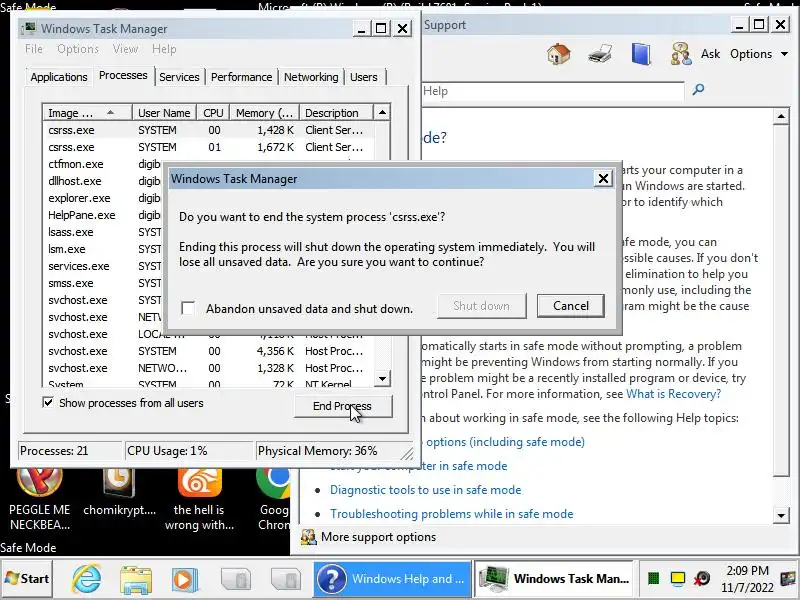Click the yellow monitor tray icon

point(678,578)
